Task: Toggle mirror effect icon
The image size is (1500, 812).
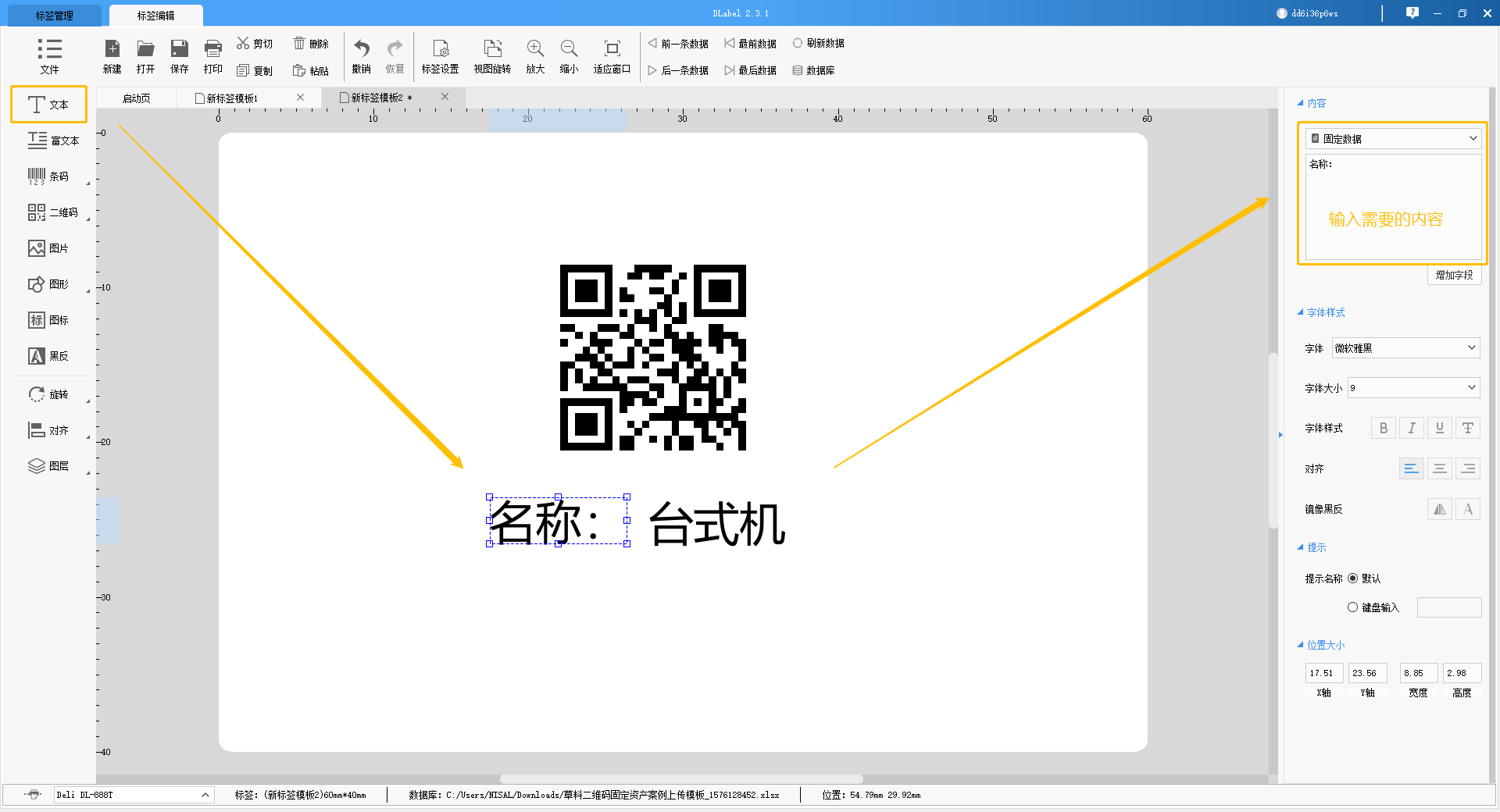Action: 1439,509
